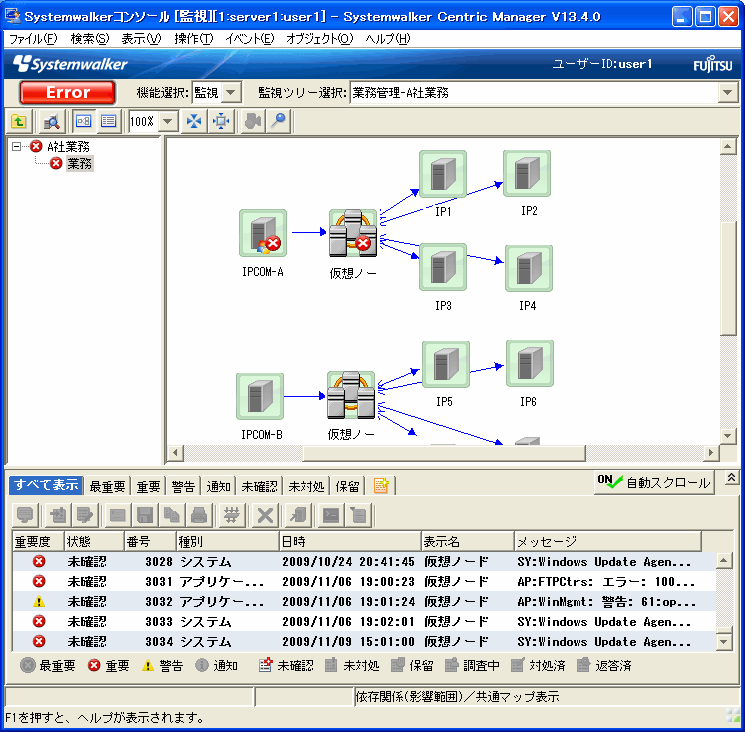The width and height of the screenshot is (745, 732).
Task: Open the 機能選択 dropdown
Action: (230, 92)
